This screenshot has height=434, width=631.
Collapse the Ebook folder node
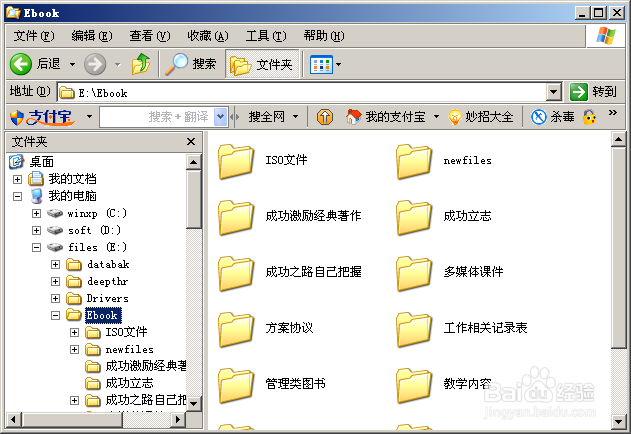[56, 315]
